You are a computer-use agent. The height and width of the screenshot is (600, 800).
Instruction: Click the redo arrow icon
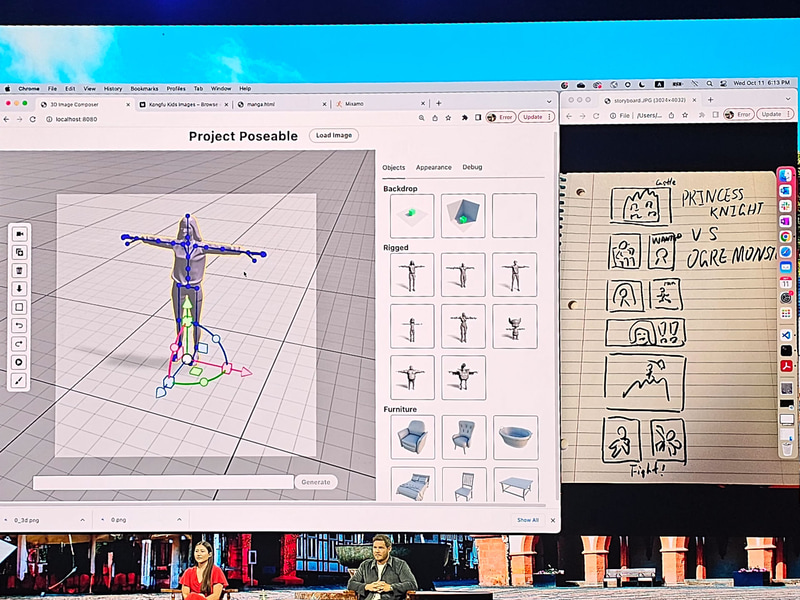(19, 344)
